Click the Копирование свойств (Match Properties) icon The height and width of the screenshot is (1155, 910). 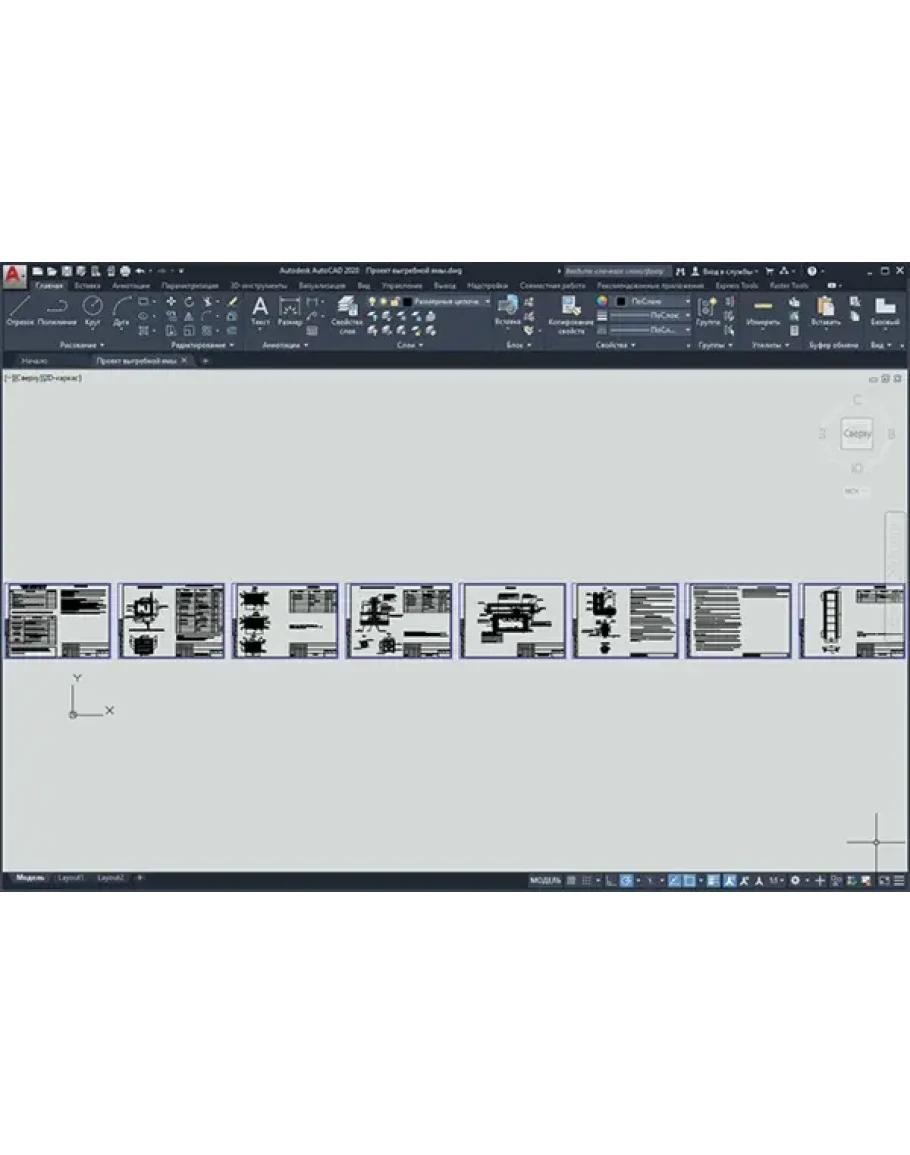point(571,308)
